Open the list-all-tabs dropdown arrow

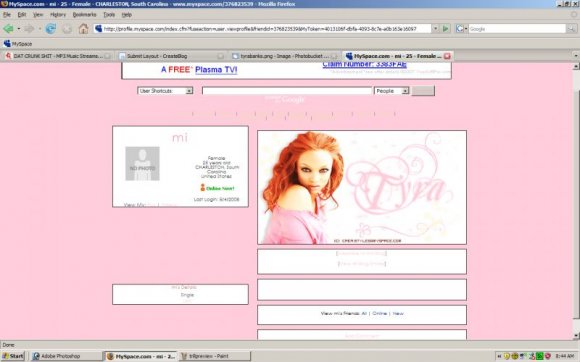tap(576, 56)
